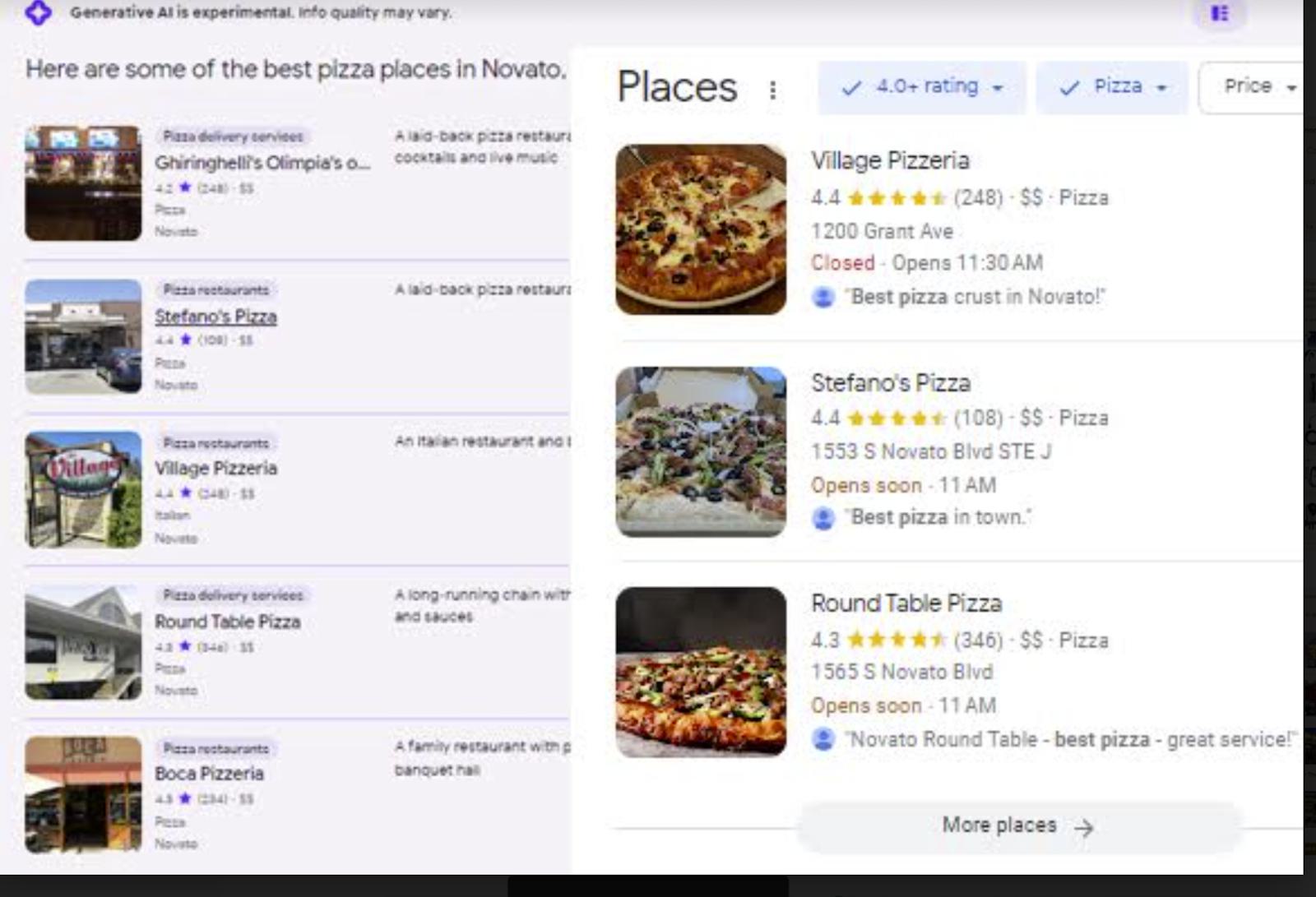Select the 'Pizza delivery services' tag on Ghiringhelli's

point(233,136)
